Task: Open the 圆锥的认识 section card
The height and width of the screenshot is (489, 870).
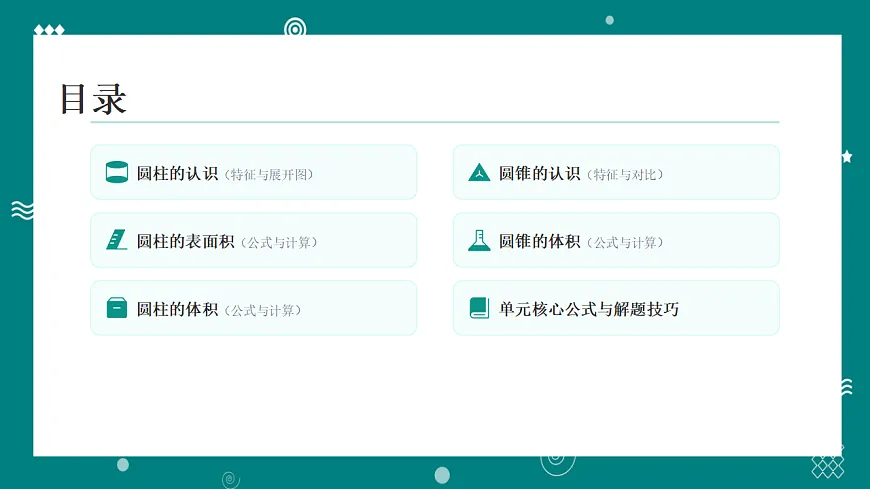Action: 616,172
